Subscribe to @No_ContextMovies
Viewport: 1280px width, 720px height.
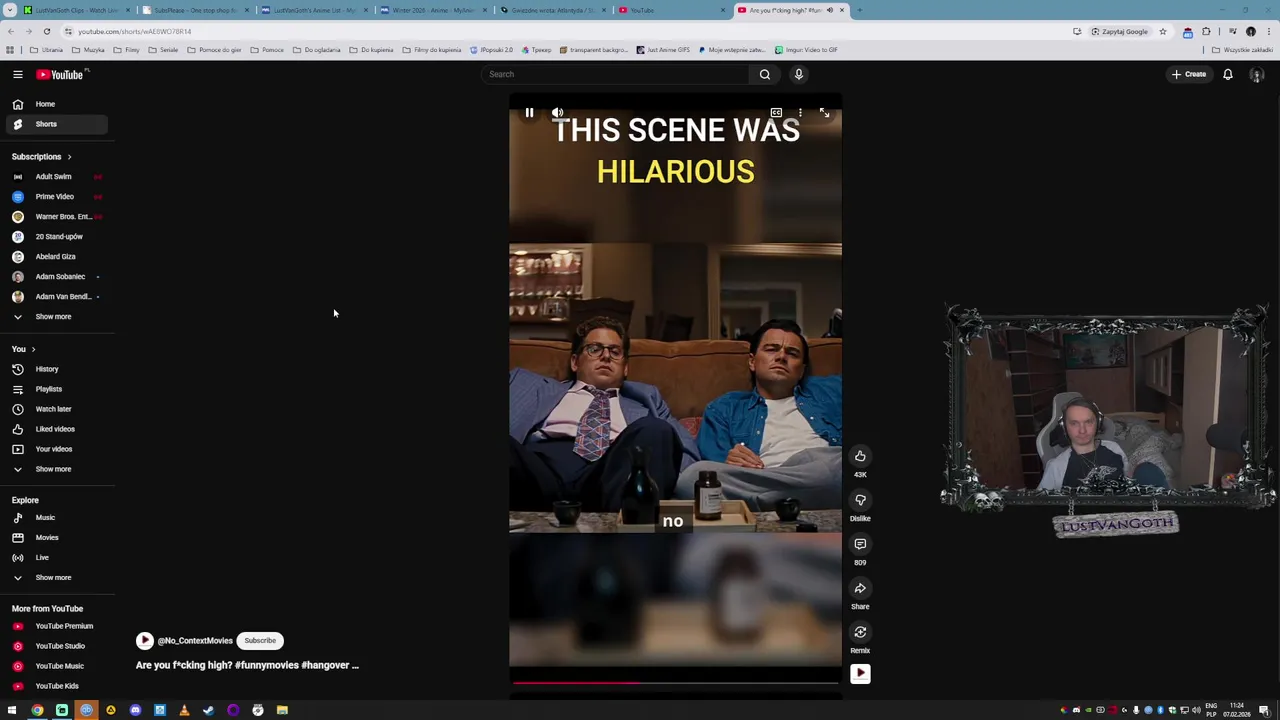pyautogui.click(x=260, y=640)
